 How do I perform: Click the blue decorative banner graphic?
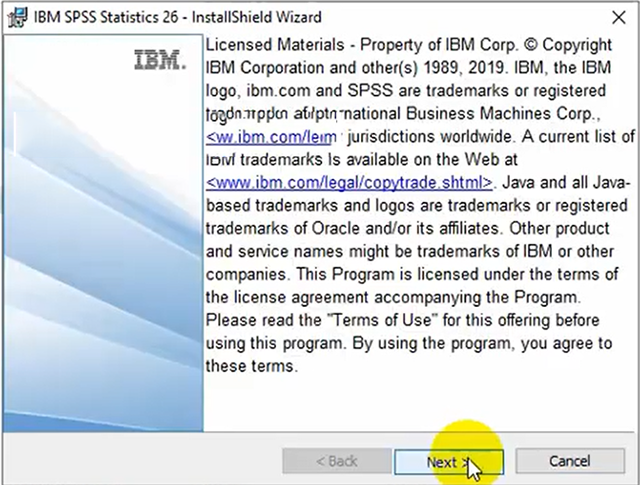(x=100, y=250)
